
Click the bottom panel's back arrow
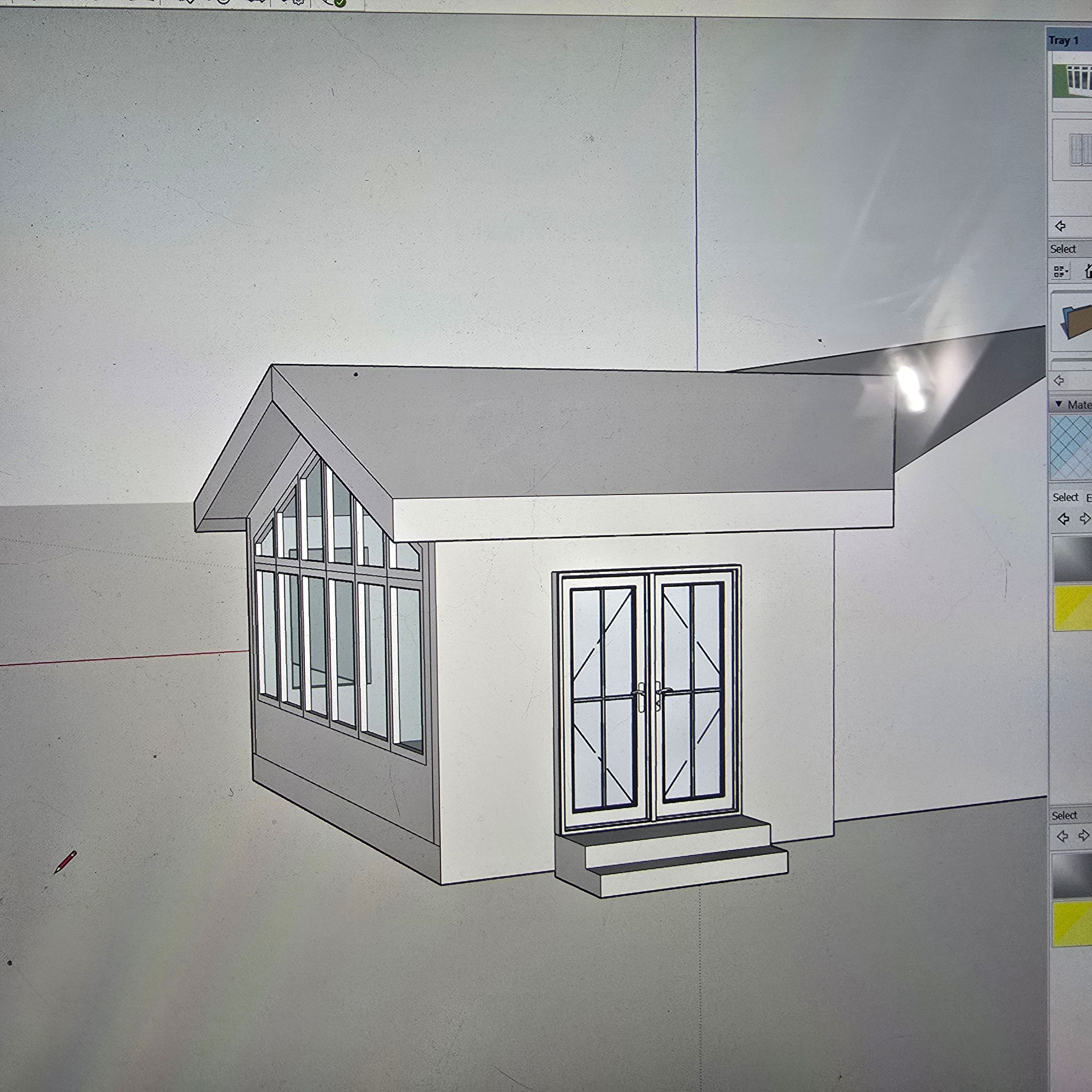click(x=1062, y=836)
